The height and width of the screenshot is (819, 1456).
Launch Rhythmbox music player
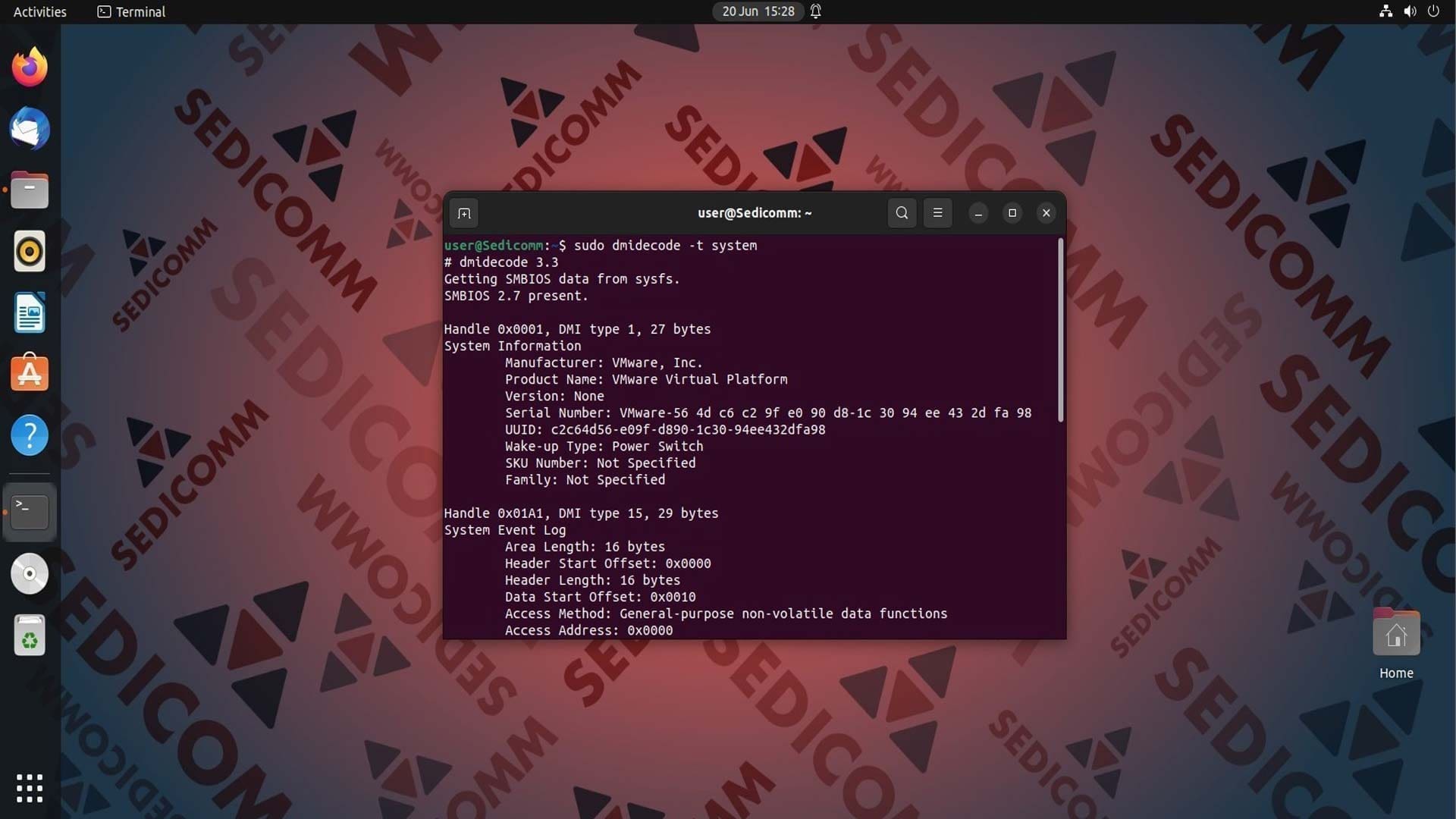click(30, 251)
